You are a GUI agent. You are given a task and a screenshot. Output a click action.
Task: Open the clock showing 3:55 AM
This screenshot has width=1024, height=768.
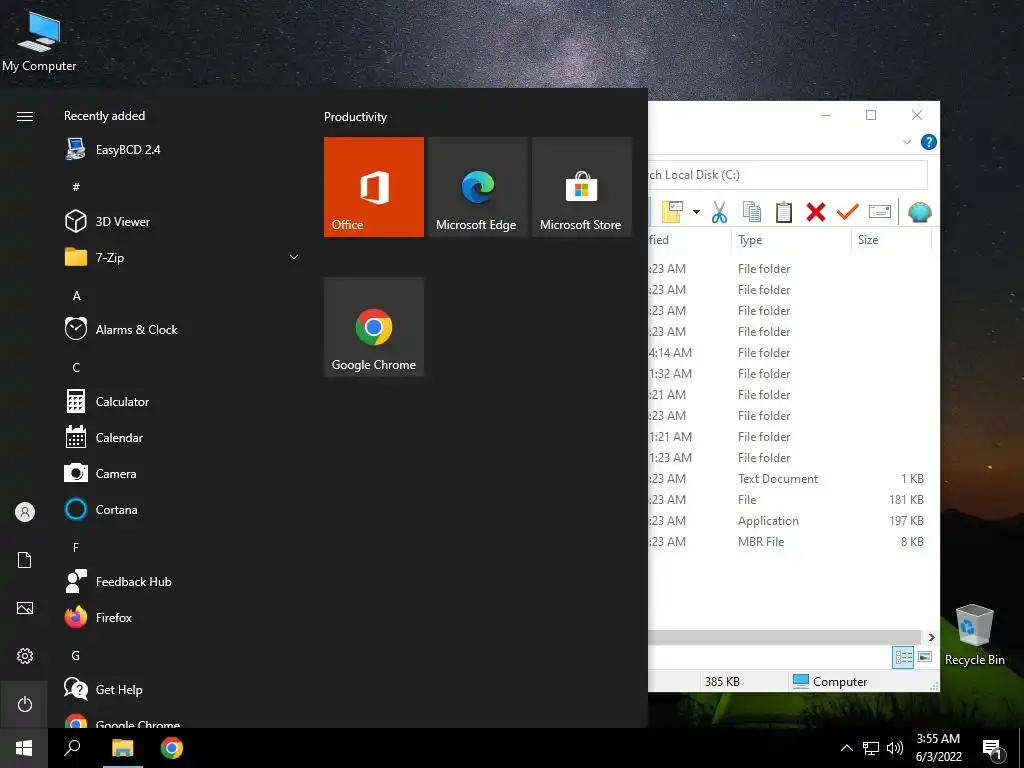(x=938, y=748)
